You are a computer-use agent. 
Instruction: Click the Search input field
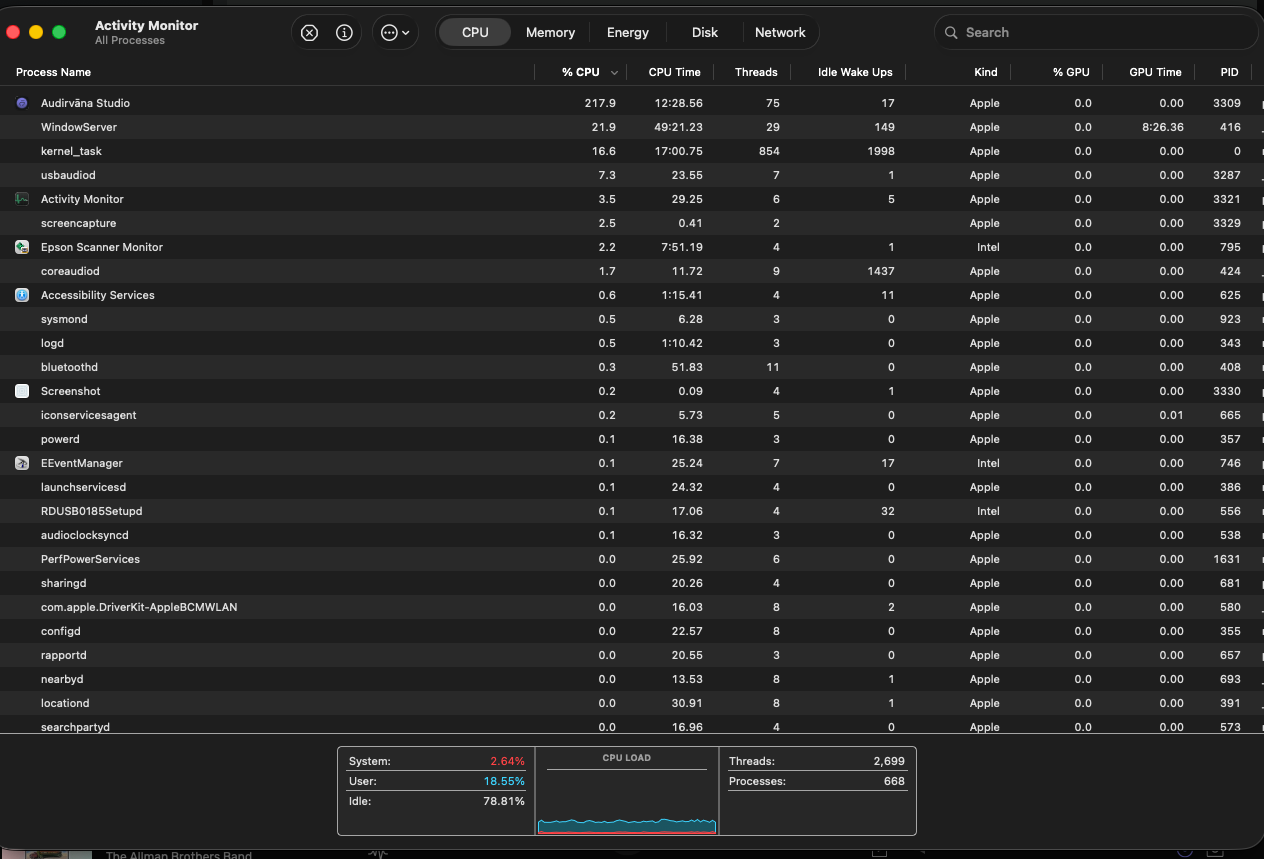click(1096, 32)
